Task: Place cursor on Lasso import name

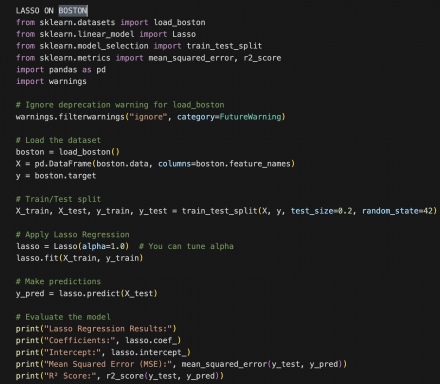Action: tap(184, 34)
